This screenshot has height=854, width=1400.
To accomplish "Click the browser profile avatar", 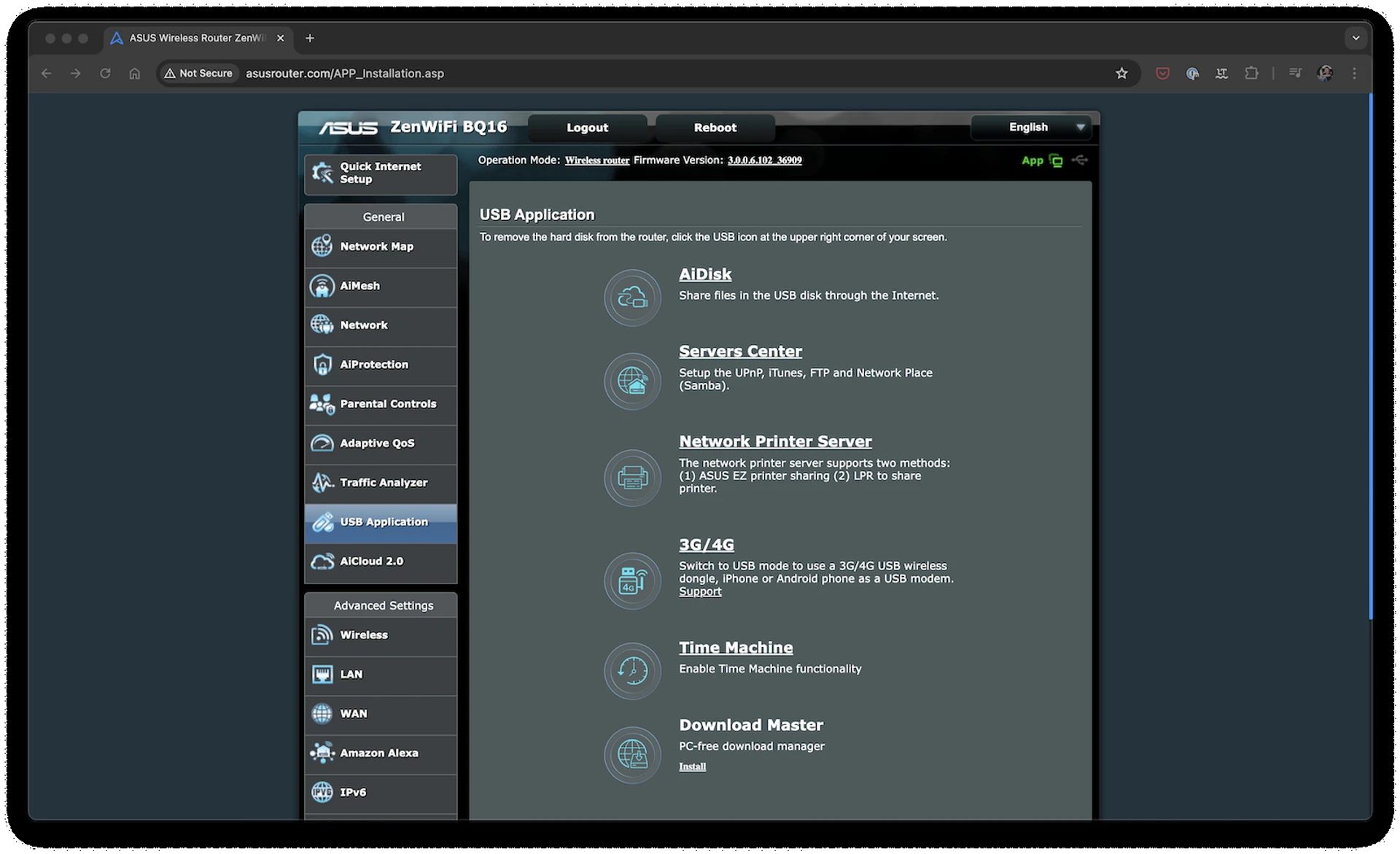I will [x=1325, y=74].
